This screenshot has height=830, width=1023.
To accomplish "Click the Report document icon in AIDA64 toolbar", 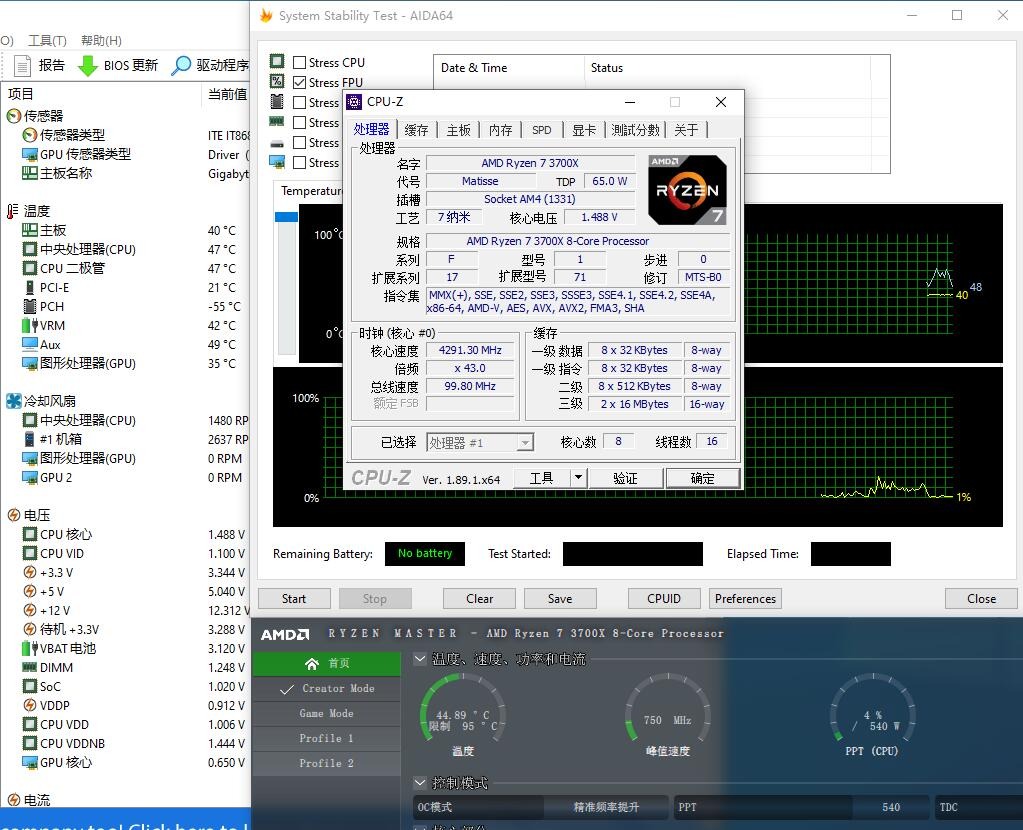I will [x=23, y=65].
